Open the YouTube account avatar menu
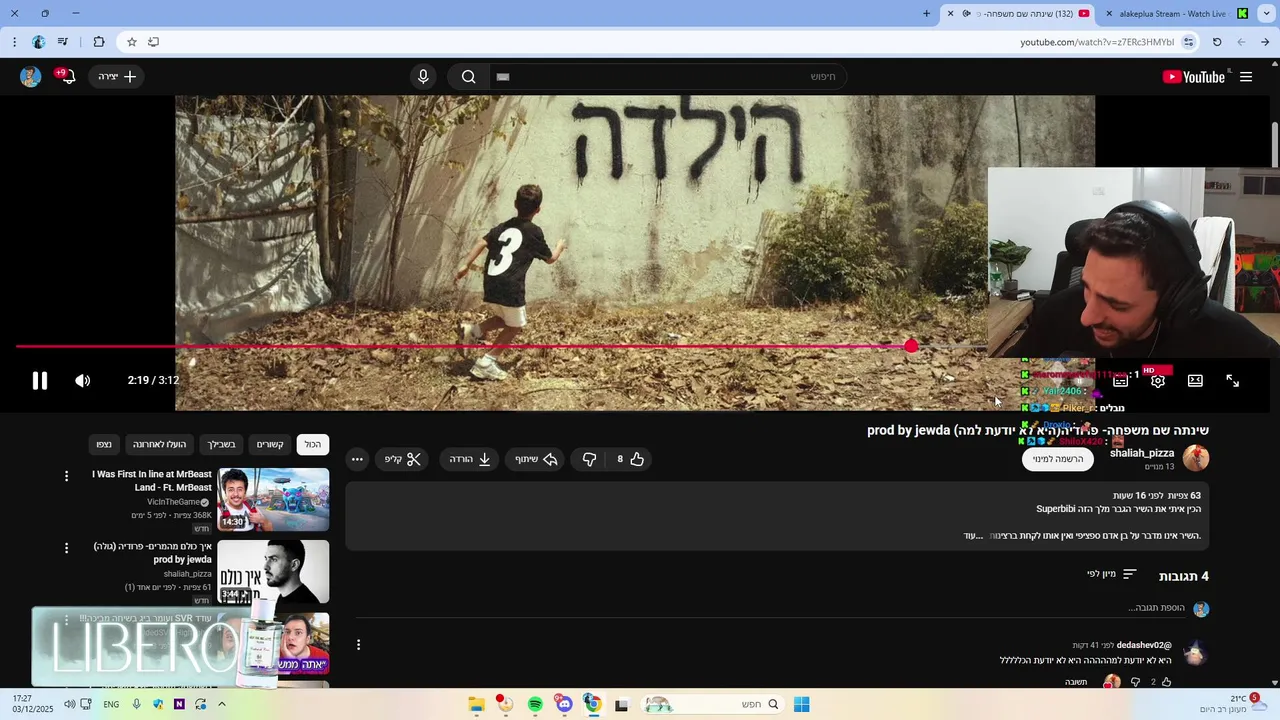This screenshot has width=1280, height=720. click(x=31, y=77)
